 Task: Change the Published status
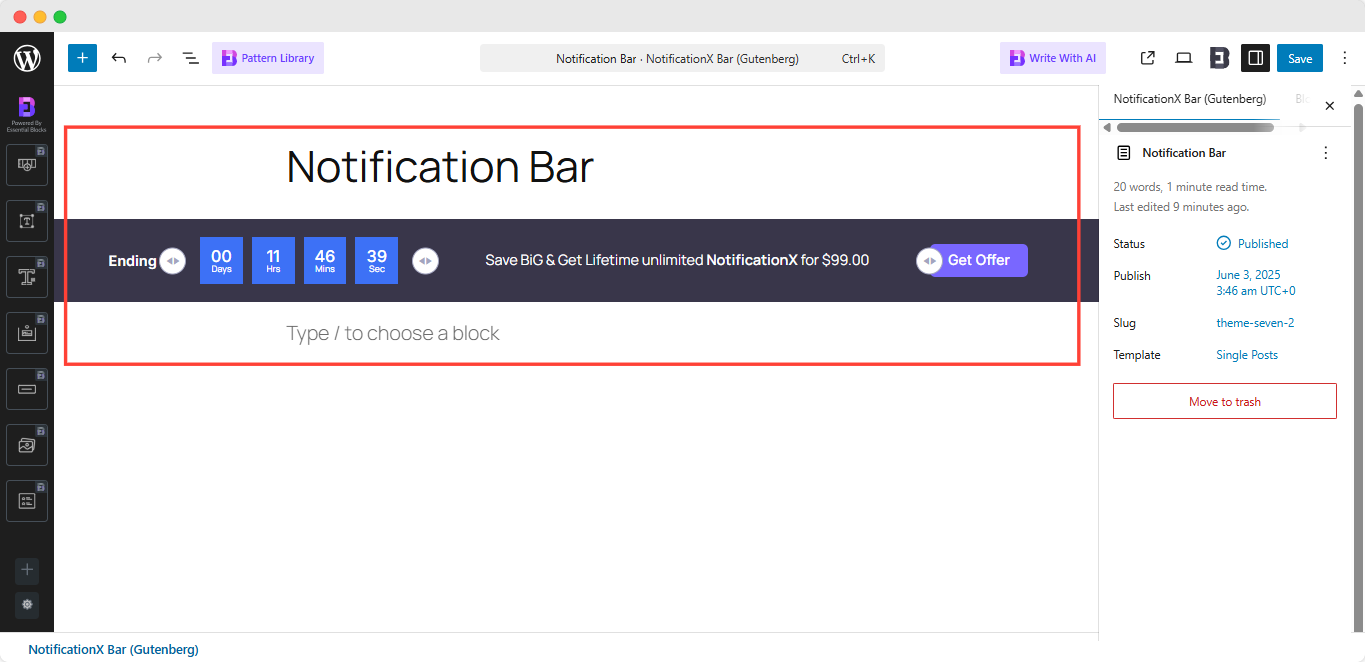tap(1252, 243)
